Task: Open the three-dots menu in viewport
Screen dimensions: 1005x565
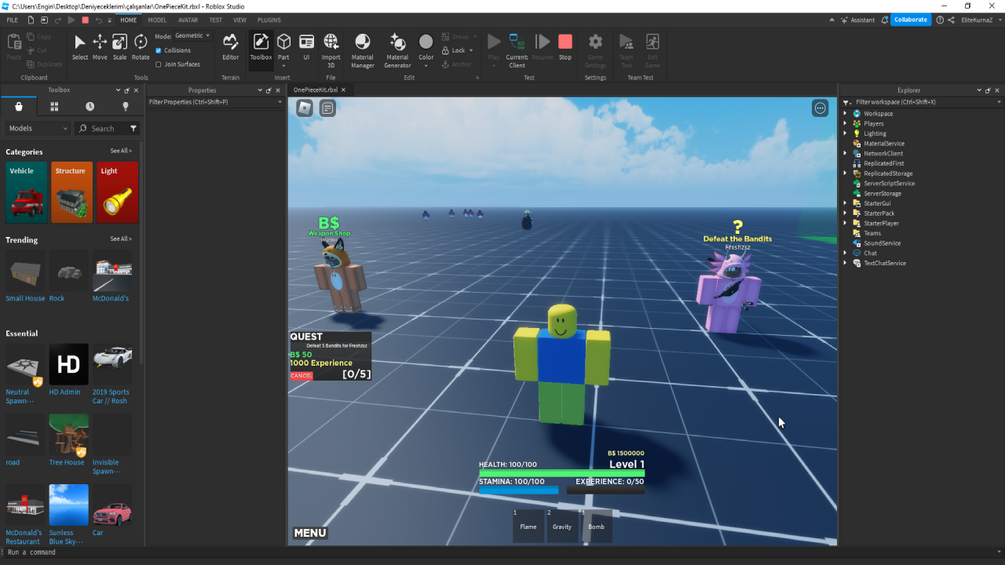Action: [820, 108]
